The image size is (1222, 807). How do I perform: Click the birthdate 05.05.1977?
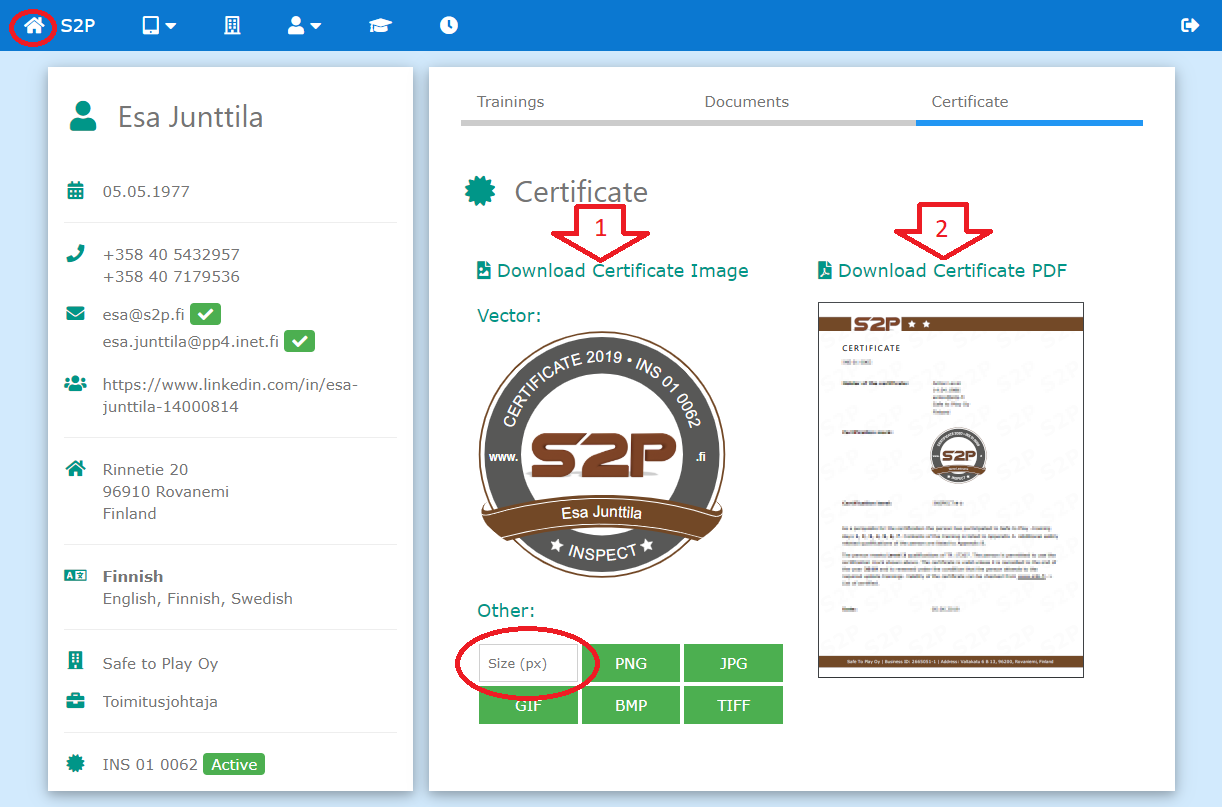click(x=146, y=192)
